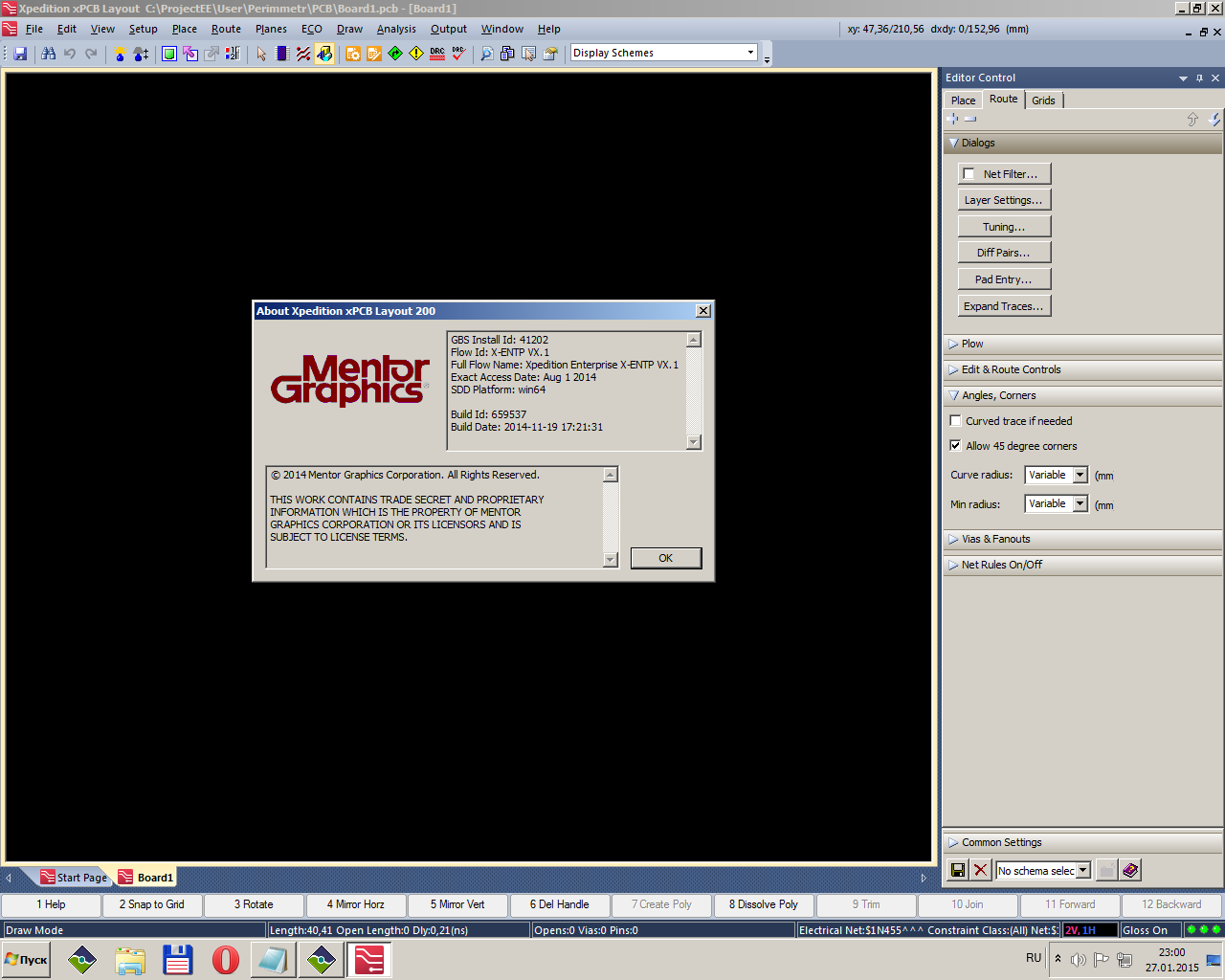The image size is (1225, 980).
Task: Switch to the Grids tab
Action: 1043,100
